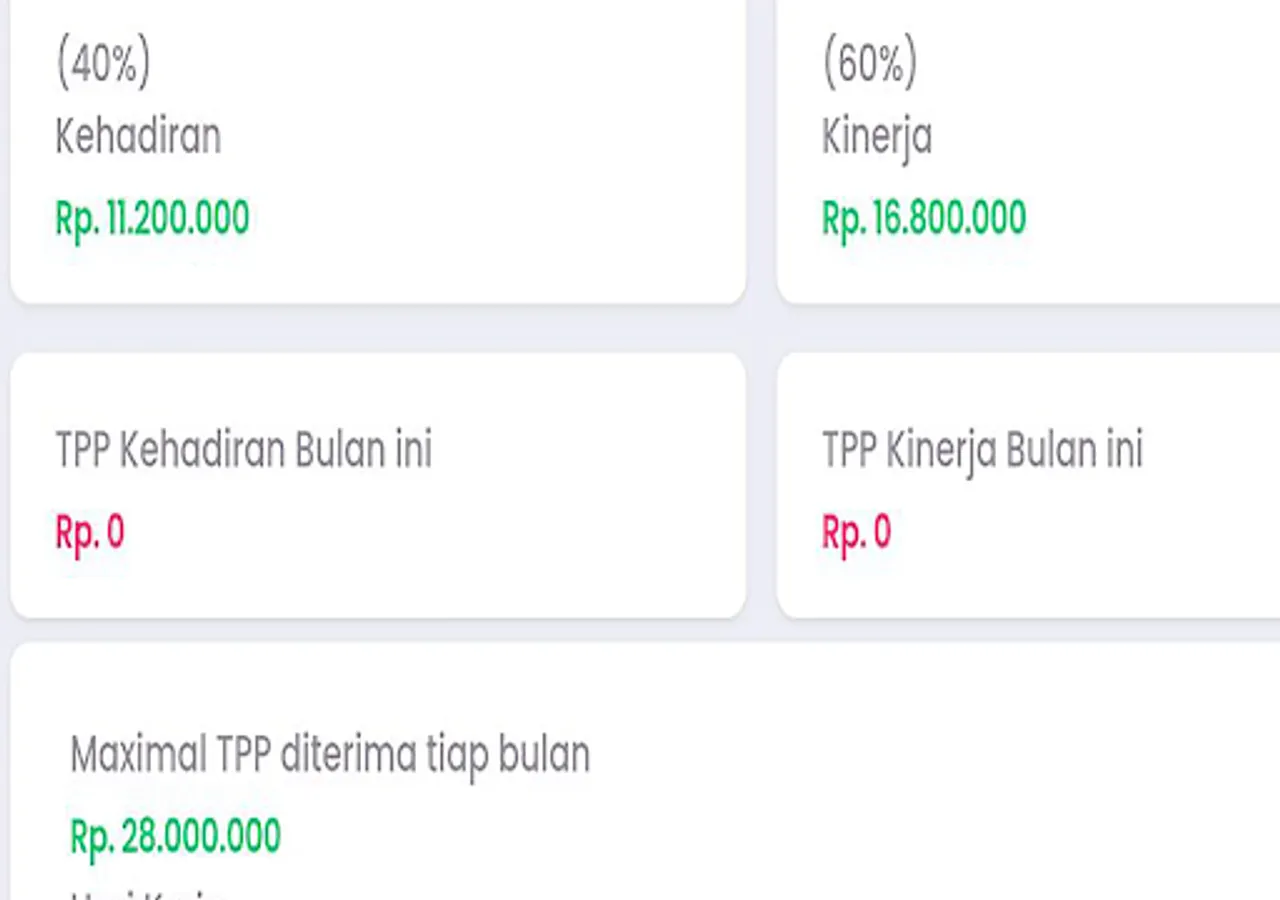
Task: Click empty area of the Maximal TPP card
Action: (x=900, y=780)
